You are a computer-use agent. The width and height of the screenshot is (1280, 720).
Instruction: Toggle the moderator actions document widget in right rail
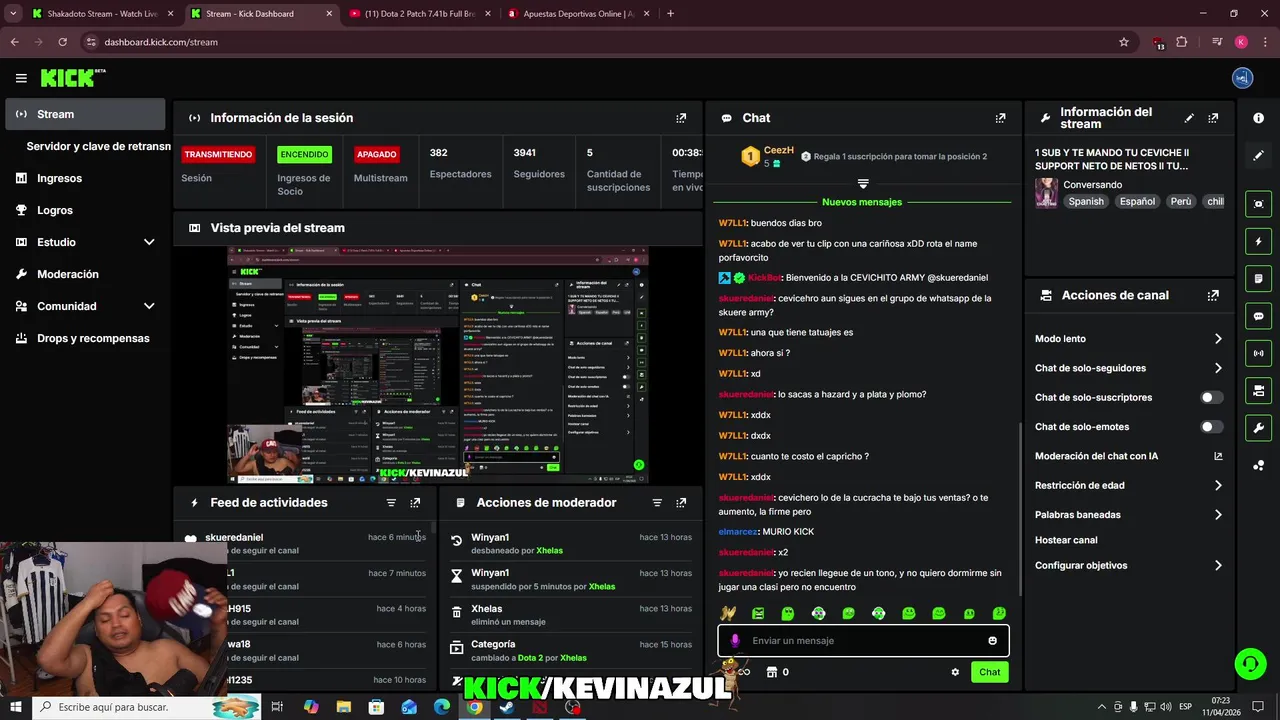(x=1258, y=278)
